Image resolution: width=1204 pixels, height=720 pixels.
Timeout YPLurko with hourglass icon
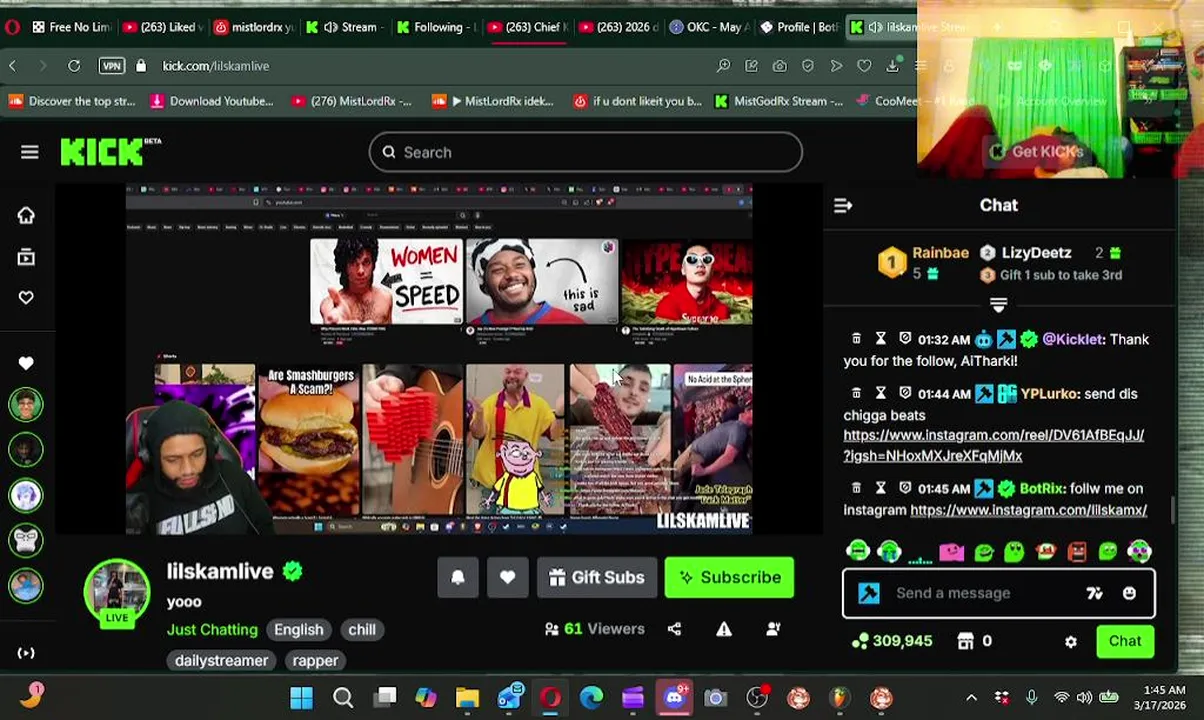click(880, 393)
